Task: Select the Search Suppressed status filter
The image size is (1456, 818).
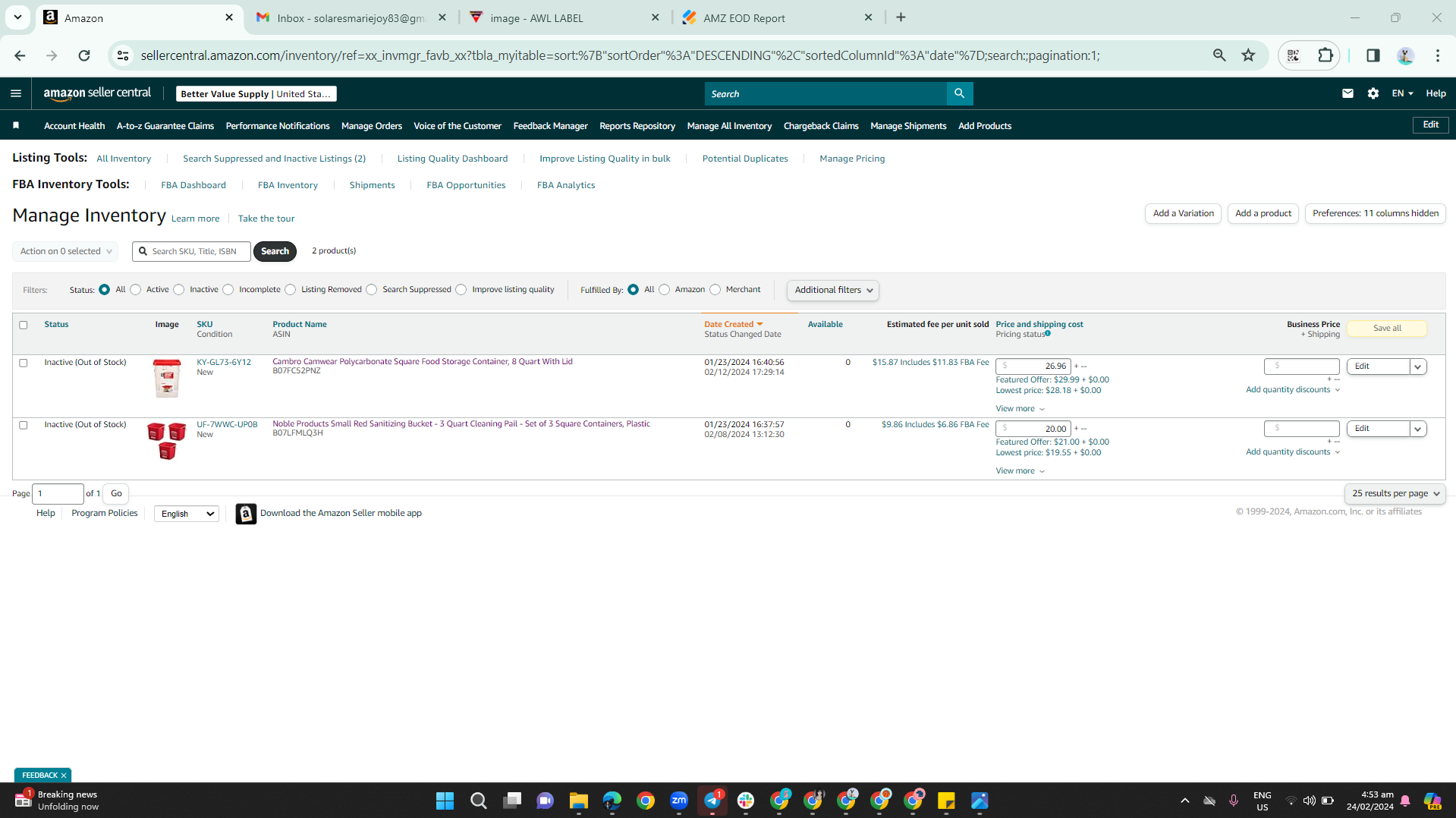Action: (x=372, y=290)
